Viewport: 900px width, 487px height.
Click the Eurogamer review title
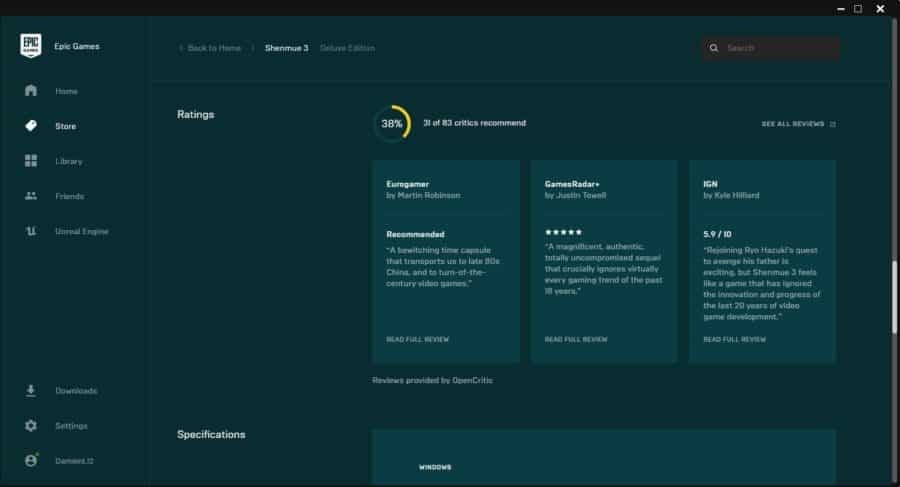coord(408,184)
